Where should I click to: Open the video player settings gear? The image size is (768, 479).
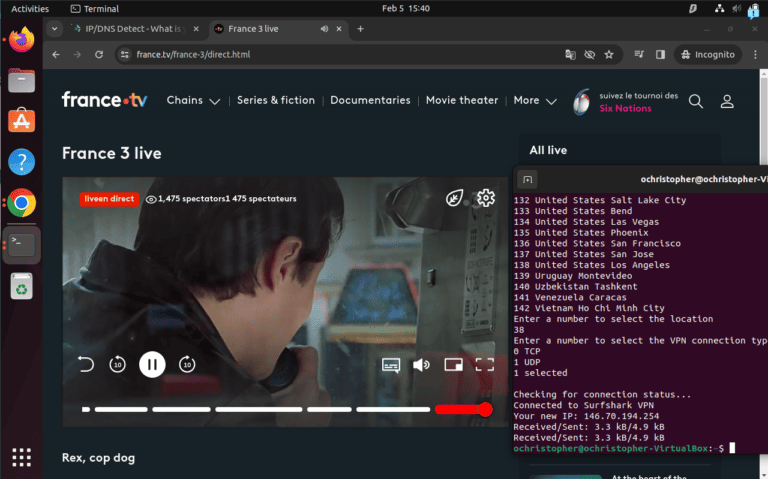(486, 198)
